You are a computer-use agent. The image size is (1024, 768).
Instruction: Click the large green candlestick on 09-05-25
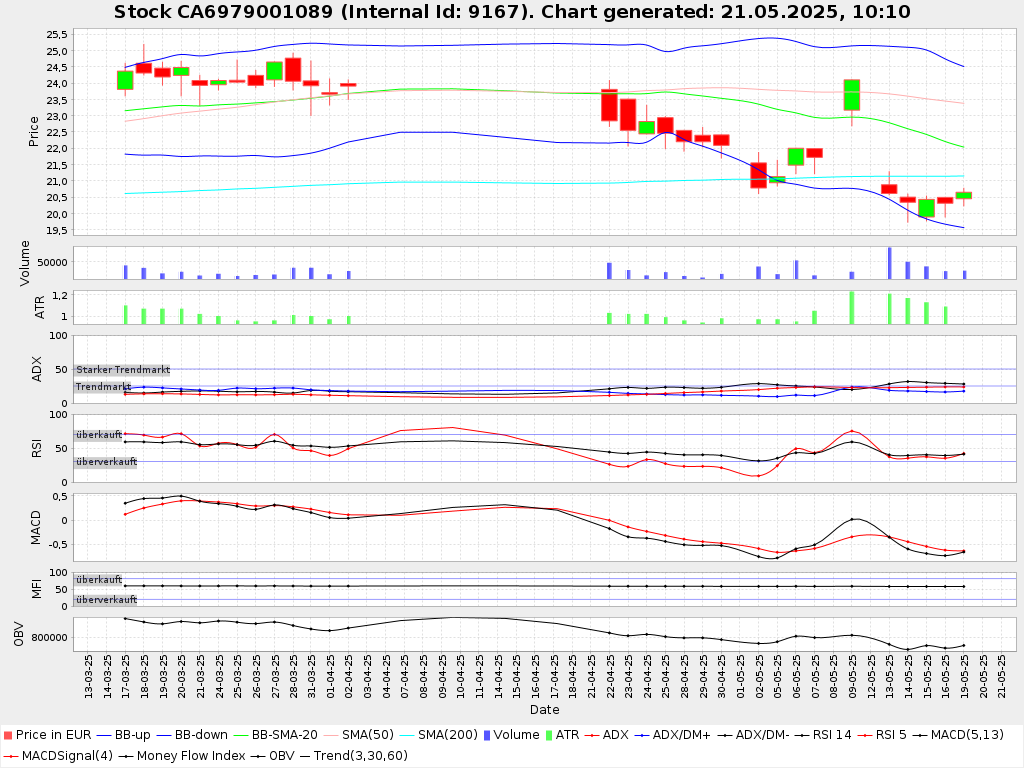tap(852, 95)
